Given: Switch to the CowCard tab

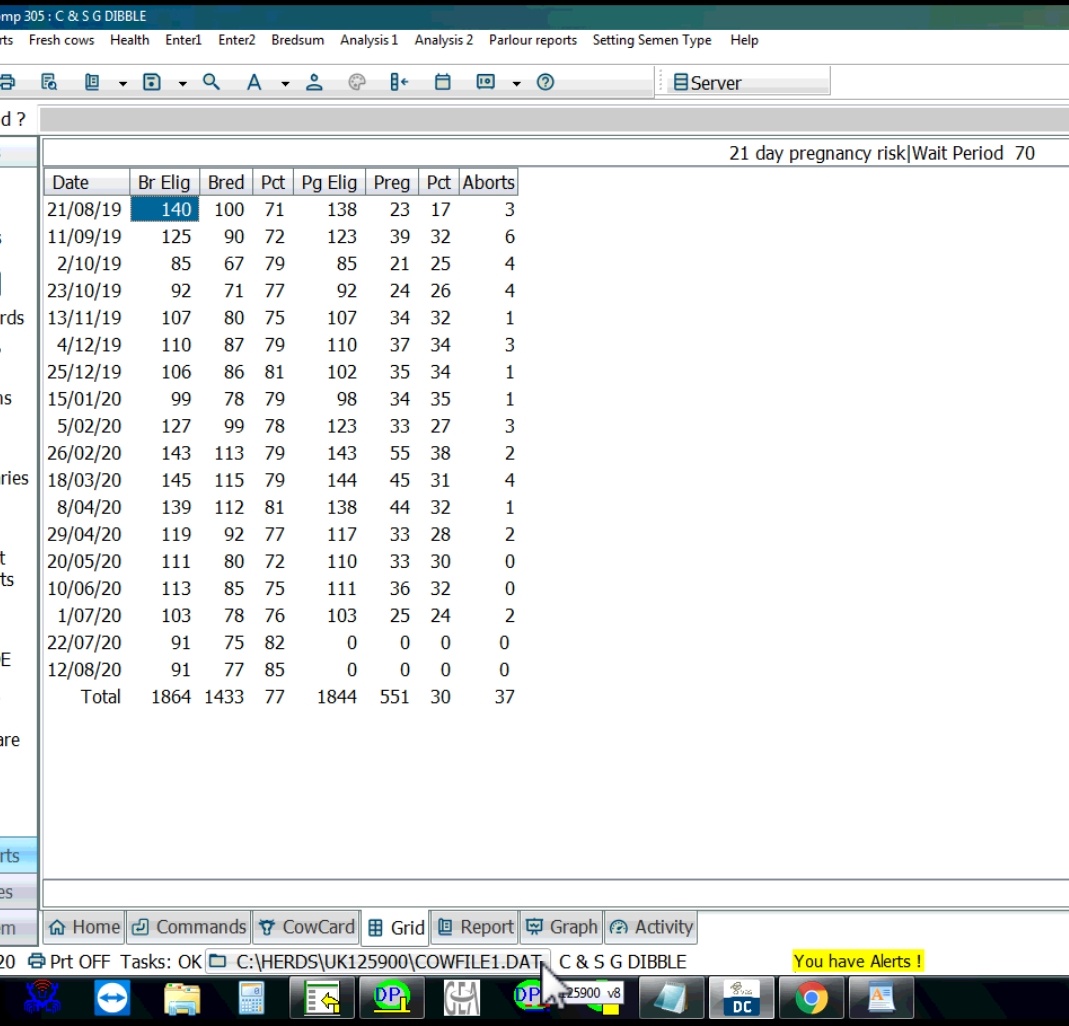Looking at the screenshot, I should pyautogui.click(x=306, y=927).
